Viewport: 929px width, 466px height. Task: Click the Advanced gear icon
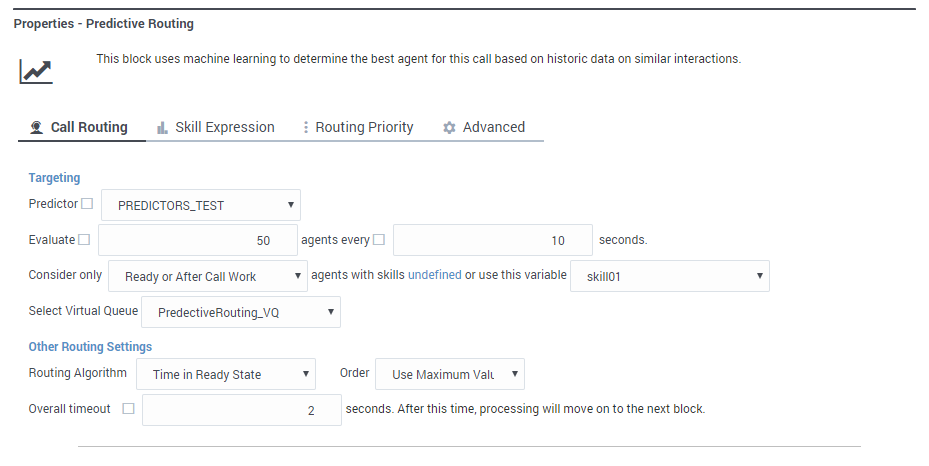[449, 128]
